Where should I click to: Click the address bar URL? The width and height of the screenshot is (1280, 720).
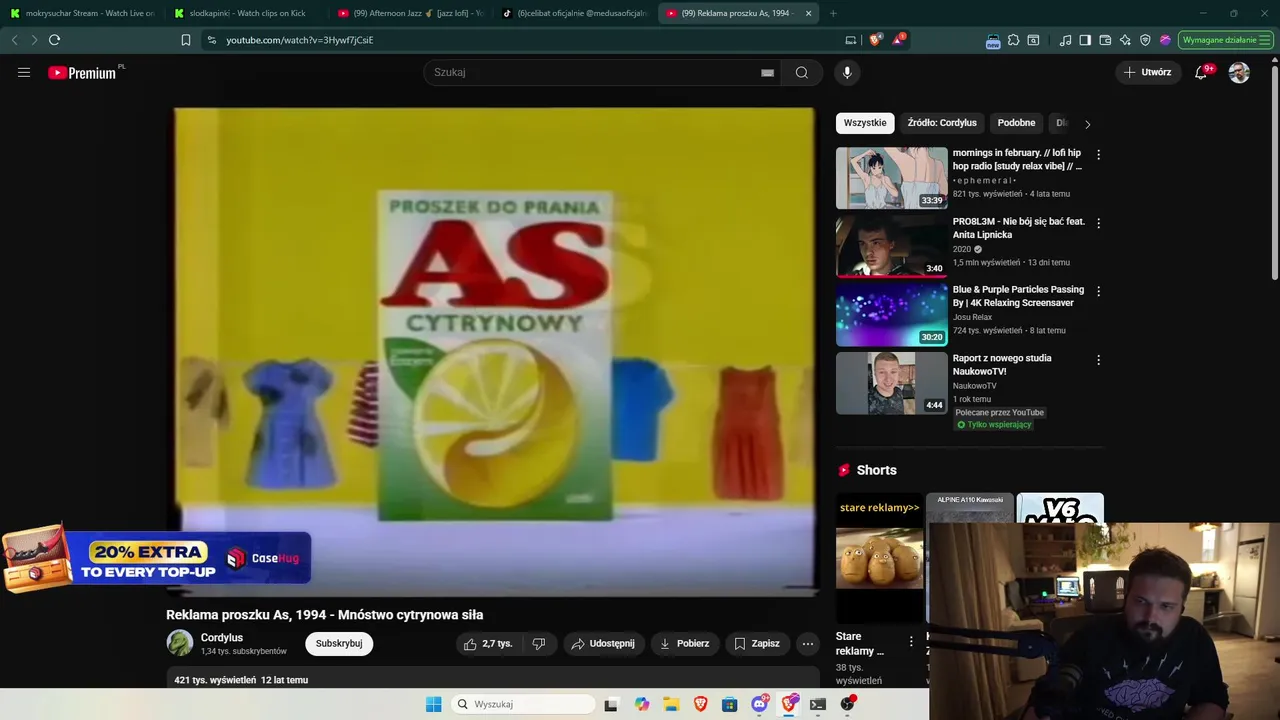(300, 40)
